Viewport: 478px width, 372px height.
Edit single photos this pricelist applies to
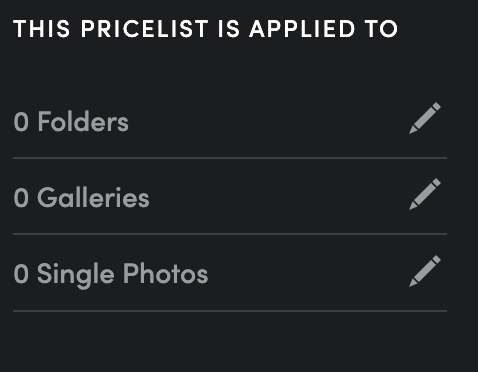click(x=425, y=271)
